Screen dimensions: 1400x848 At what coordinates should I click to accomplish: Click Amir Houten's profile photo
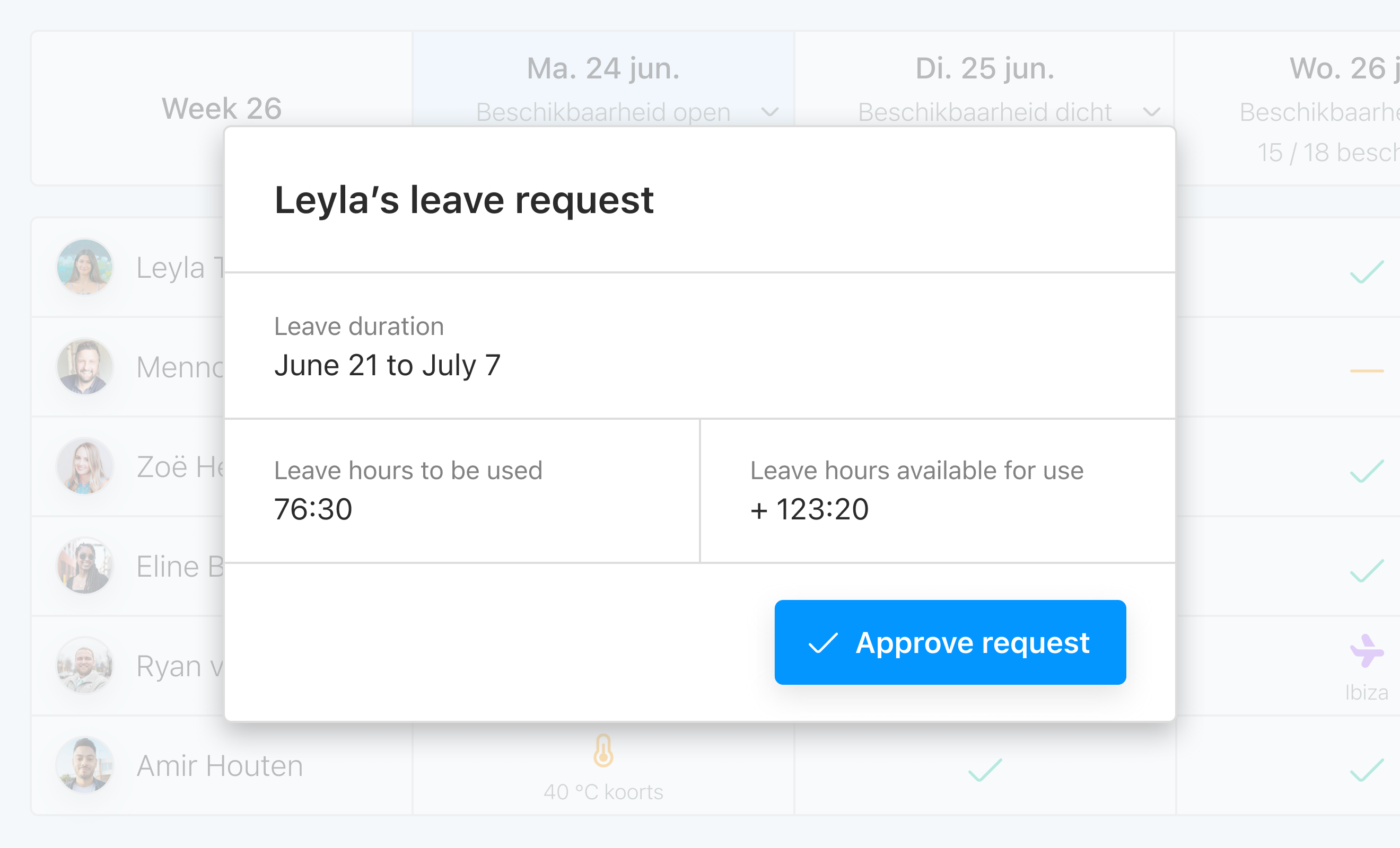pyautogui.click(x=84, y=765)
